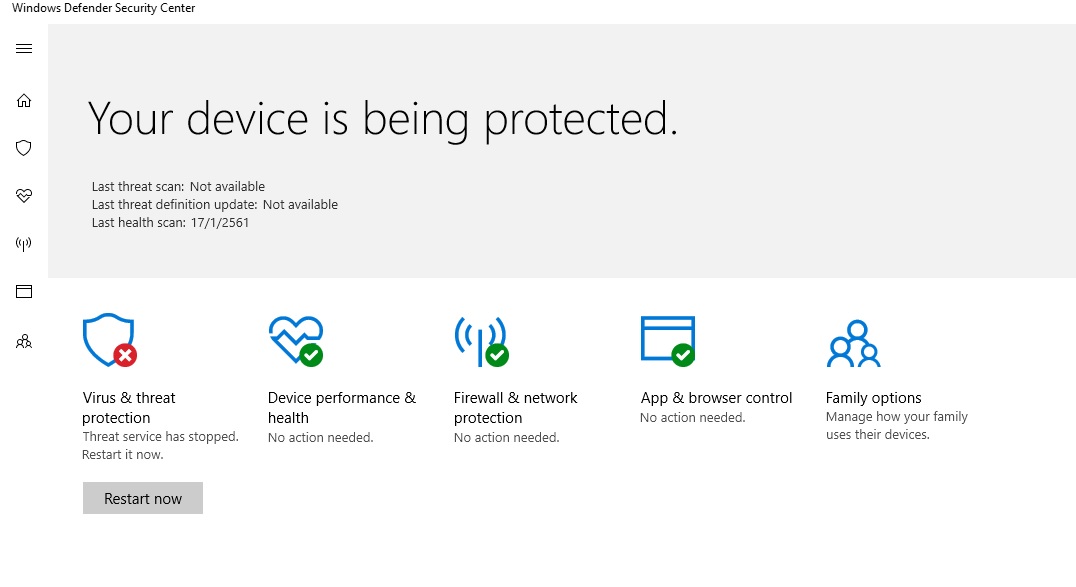
Task: Click the App & browser control sidebar icon
Action: (23, 291)
